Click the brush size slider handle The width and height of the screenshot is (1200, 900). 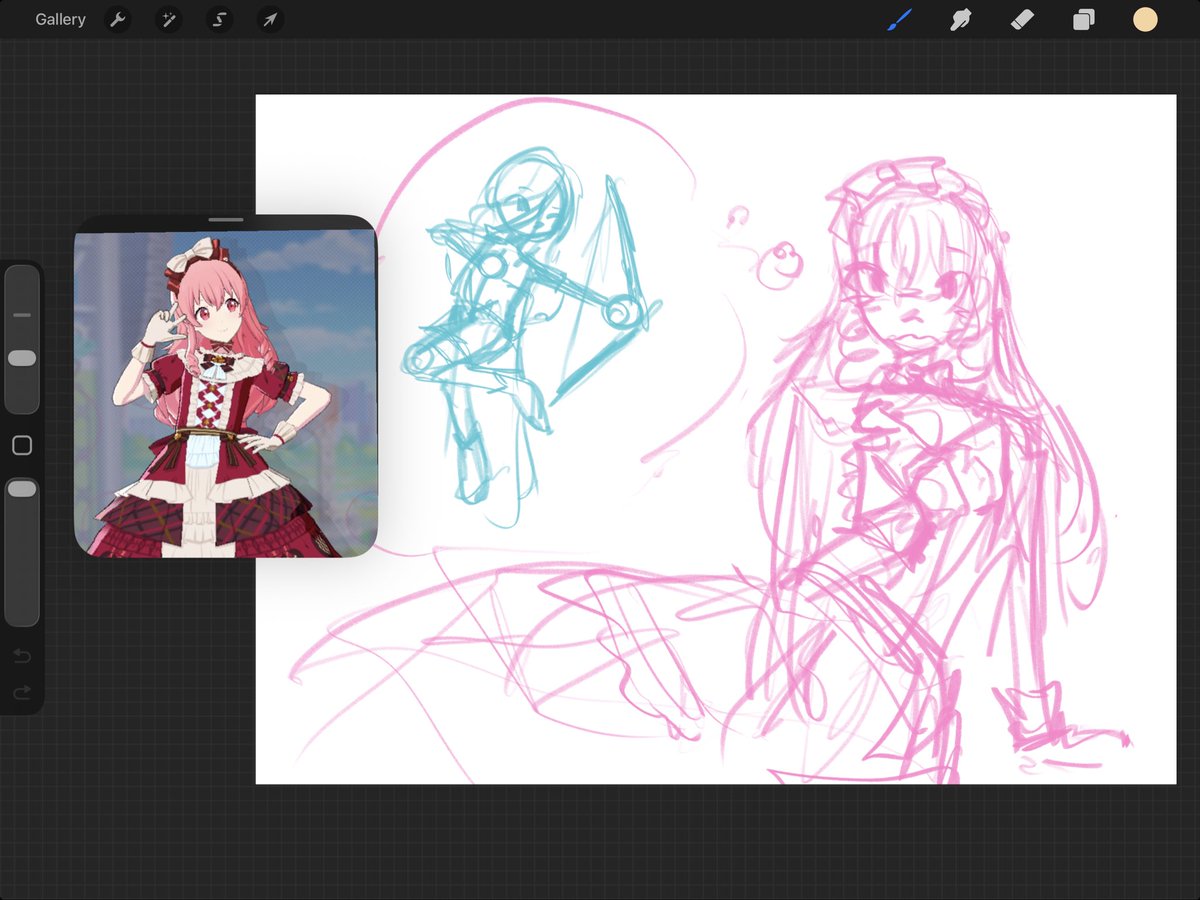point(22,358)
